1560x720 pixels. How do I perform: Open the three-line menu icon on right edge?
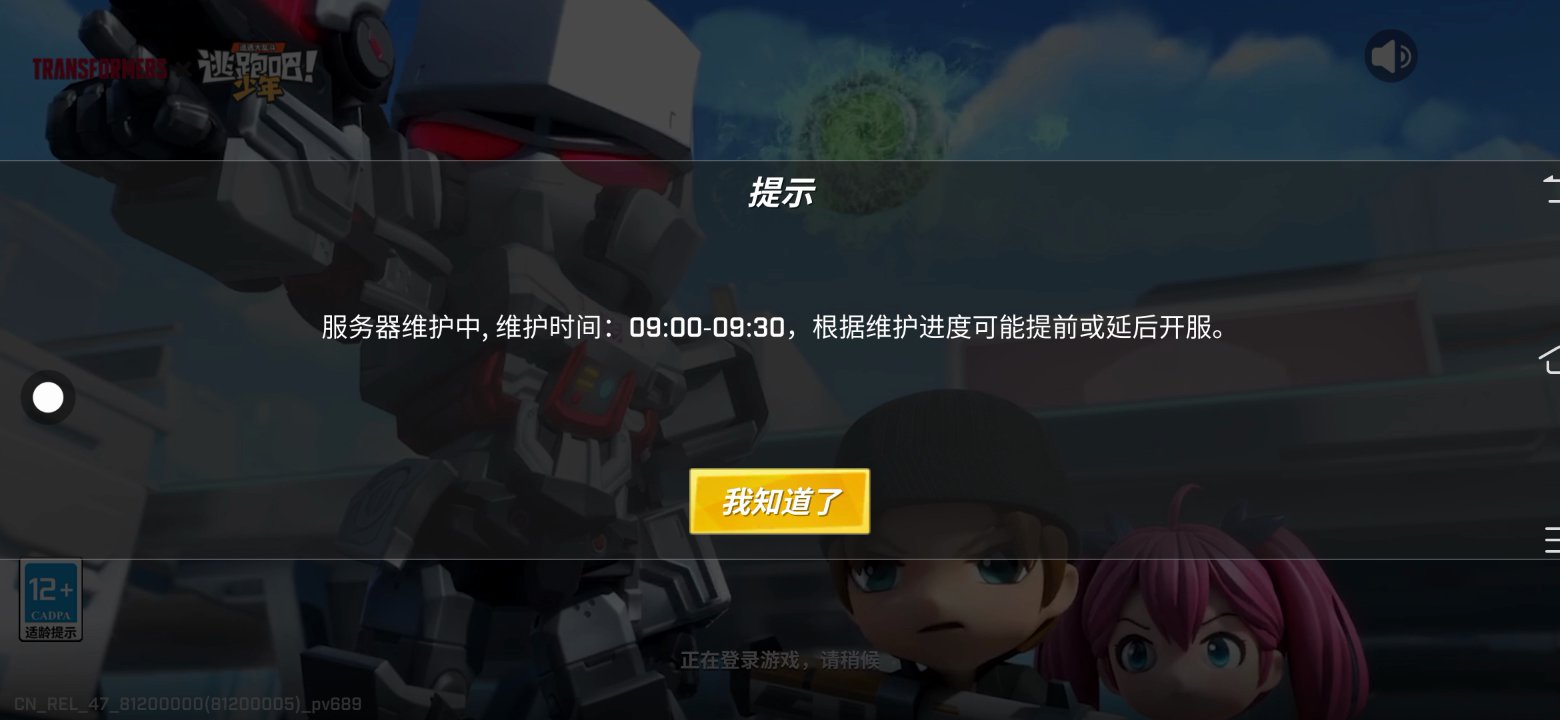(1552, 539)
